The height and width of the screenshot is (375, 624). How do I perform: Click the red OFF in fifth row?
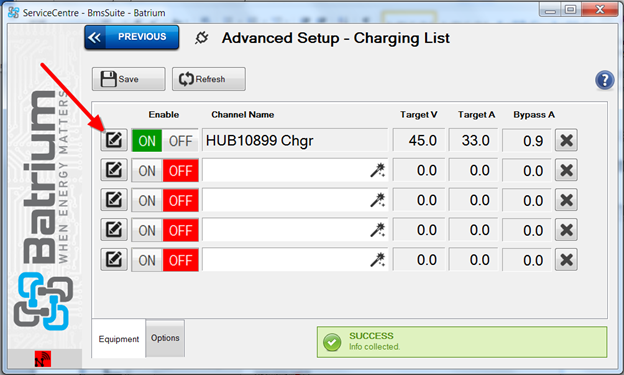181,260
